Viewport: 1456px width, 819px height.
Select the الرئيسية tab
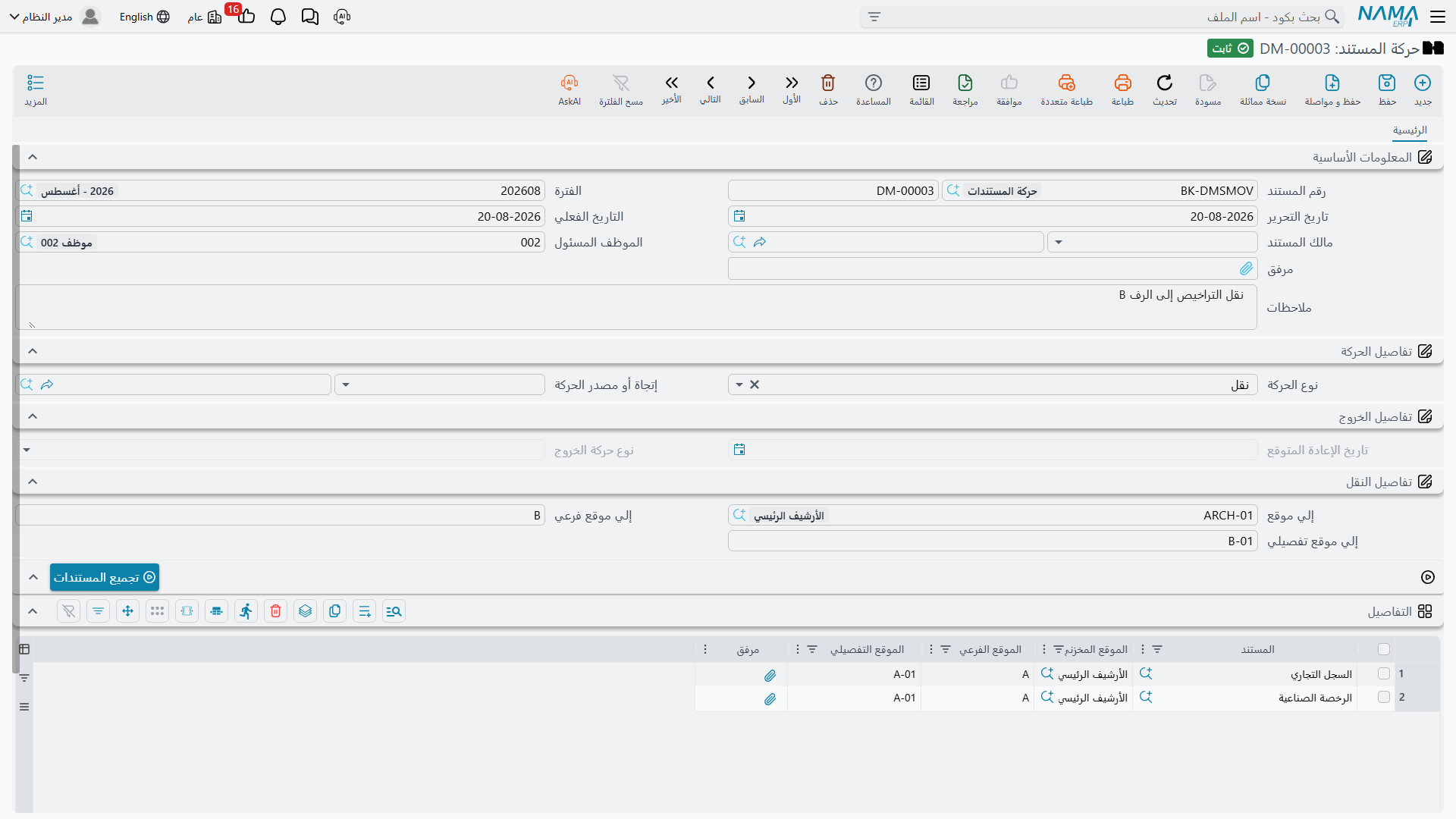click(1410, 130)
